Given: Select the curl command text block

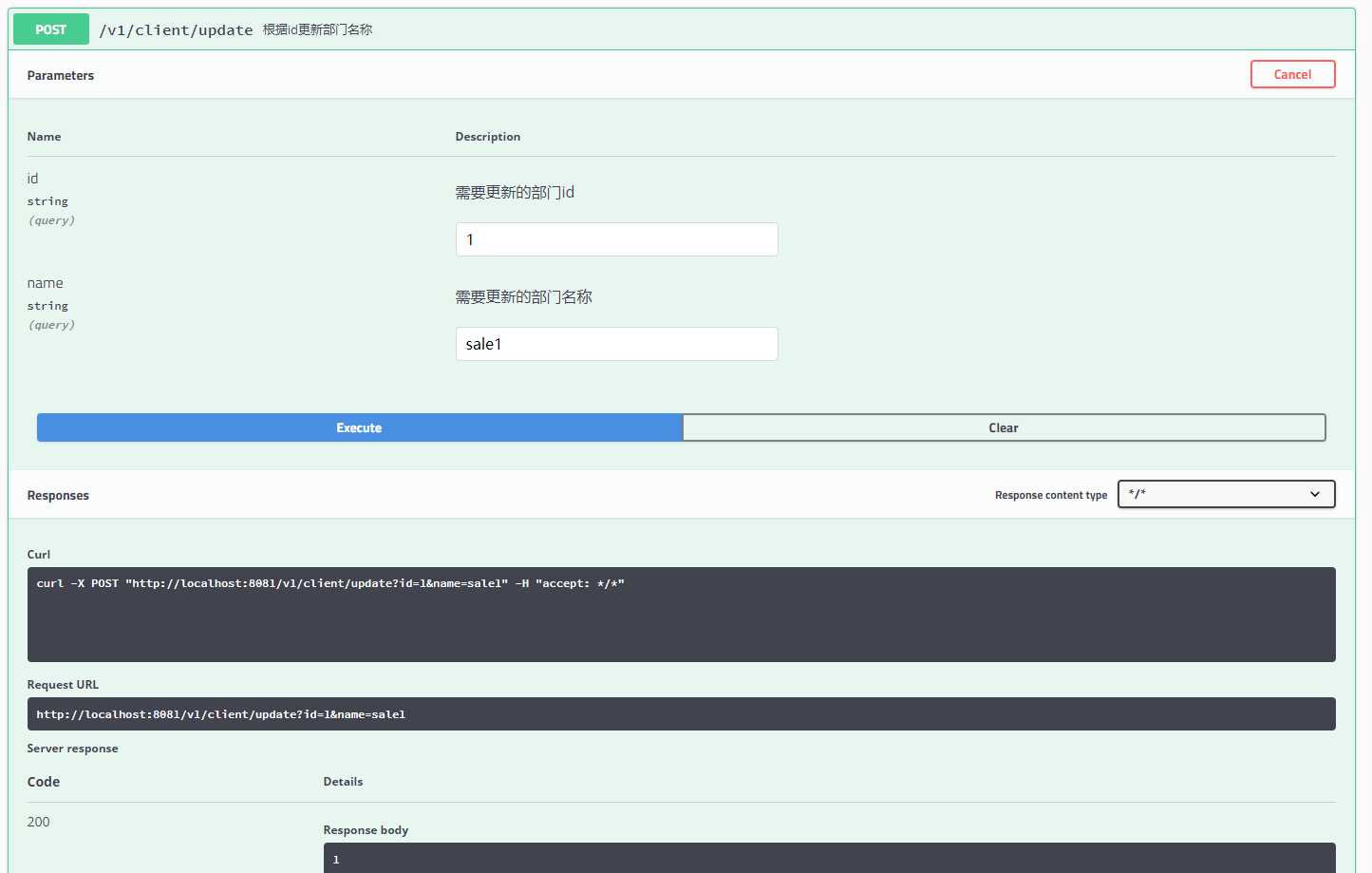Looking at the screenshot, I should 682,615.
